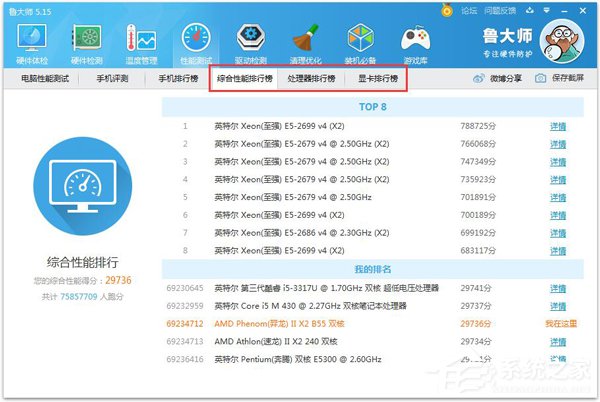
Task: Switch to the 手机排行榜 tab
Action: (178, 79)
